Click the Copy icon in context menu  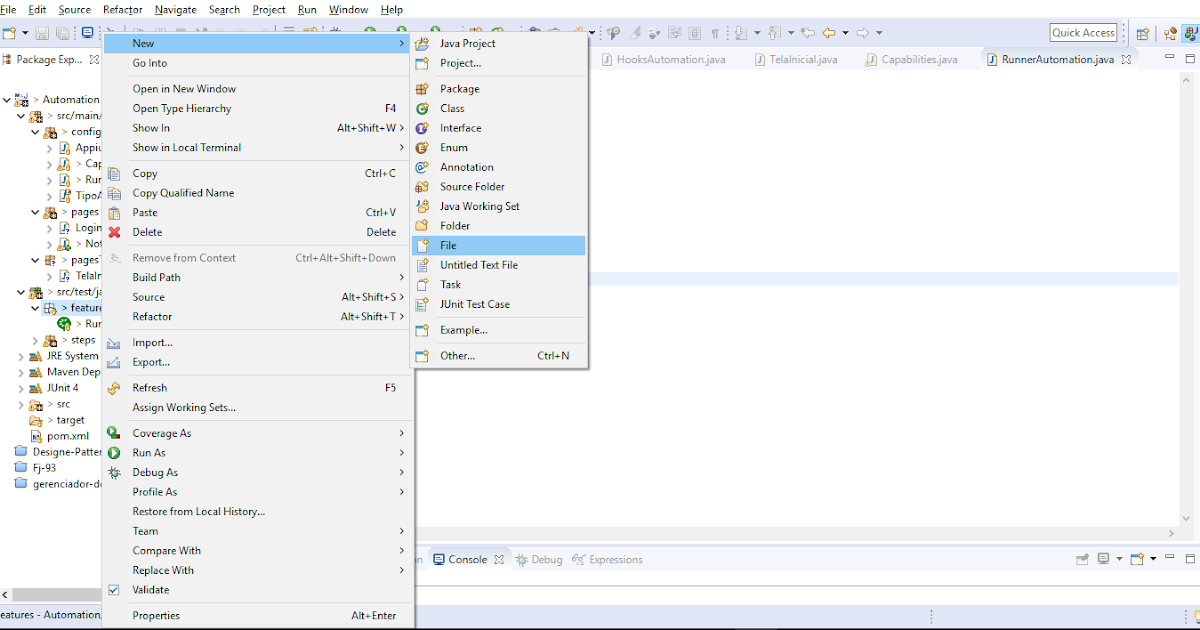114,173
